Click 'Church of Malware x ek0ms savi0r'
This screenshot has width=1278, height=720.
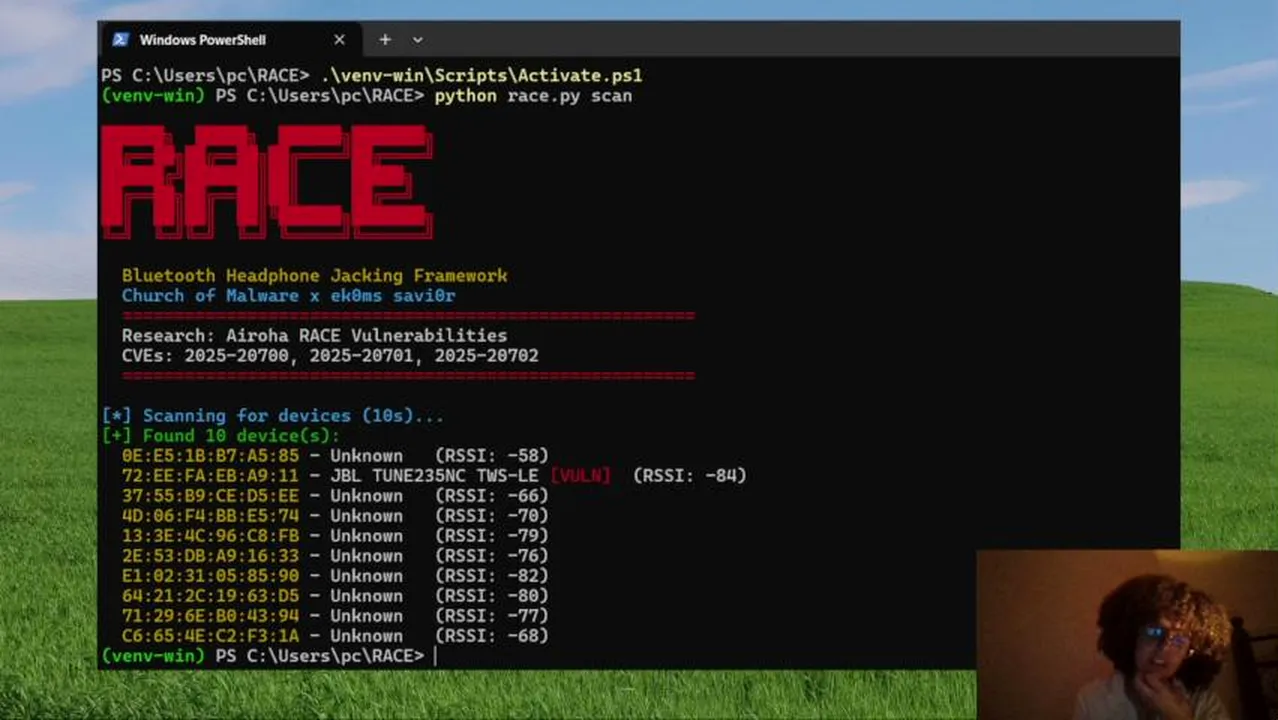[x=288, y=296]
